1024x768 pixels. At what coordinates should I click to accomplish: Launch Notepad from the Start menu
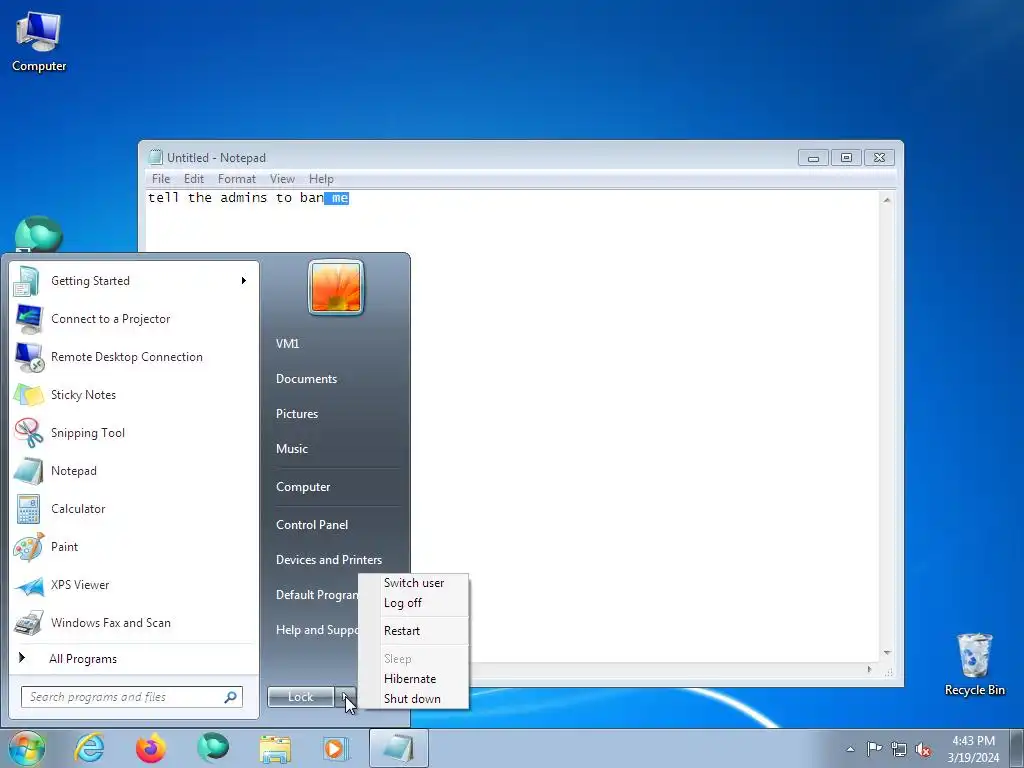tap(135, 471)
